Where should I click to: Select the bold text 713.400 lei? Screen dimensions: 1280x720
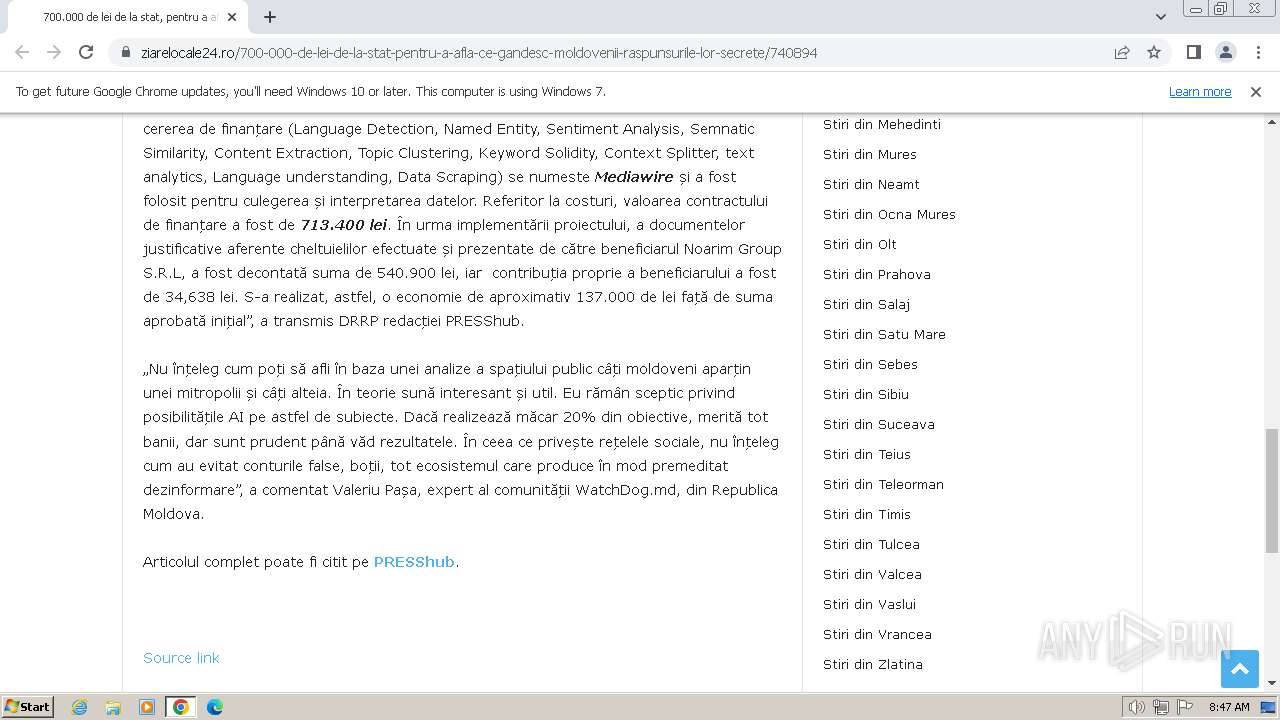coord(344,225)
